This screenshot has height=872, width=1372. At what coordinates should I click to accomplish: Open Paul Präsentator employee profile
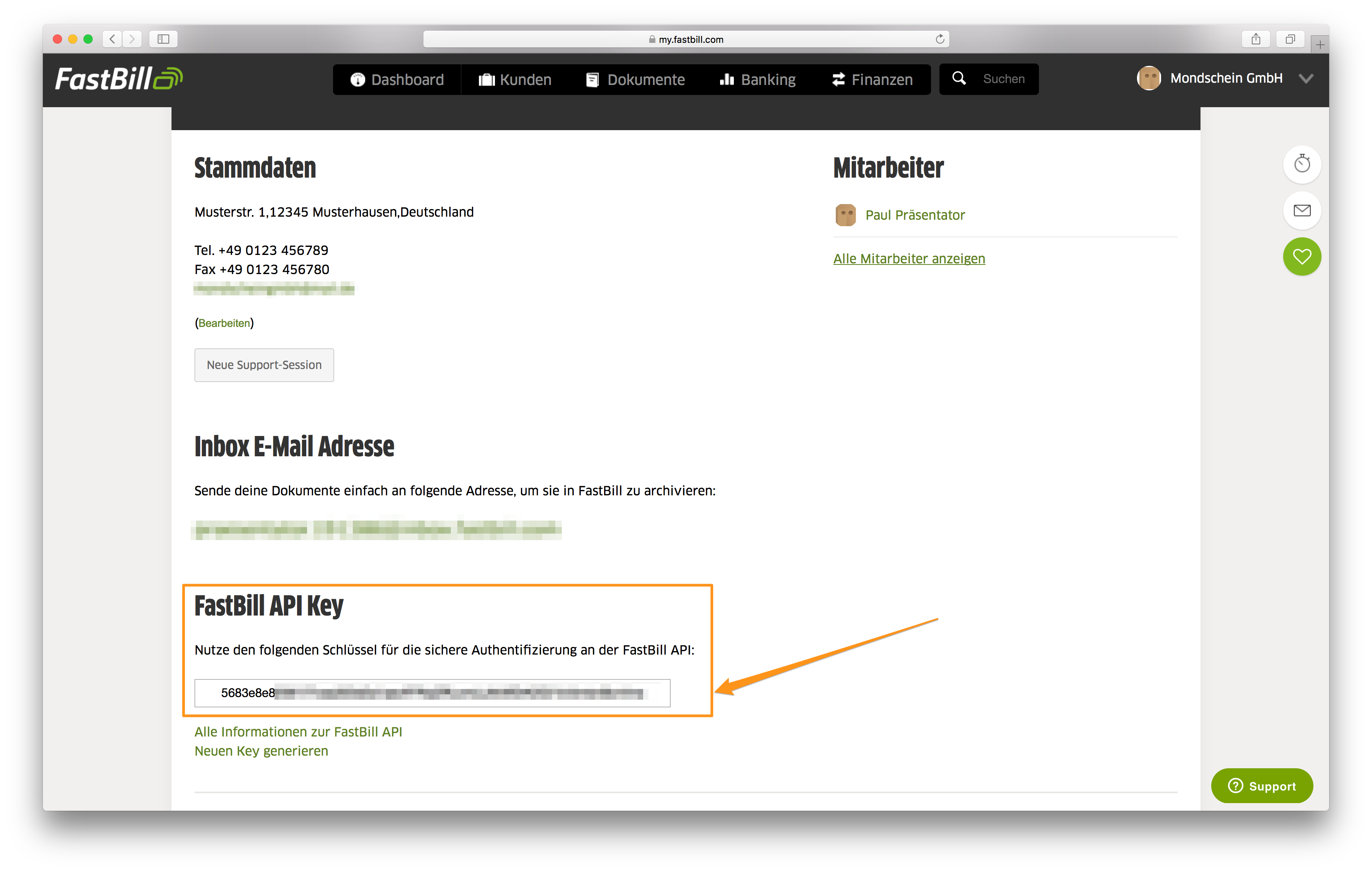915,215
